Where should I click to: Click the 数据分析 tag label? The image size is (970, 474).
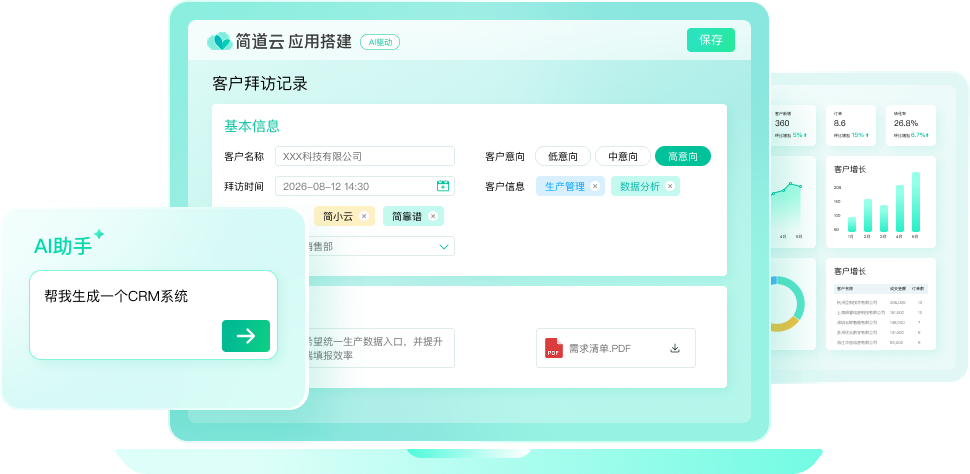640,186
